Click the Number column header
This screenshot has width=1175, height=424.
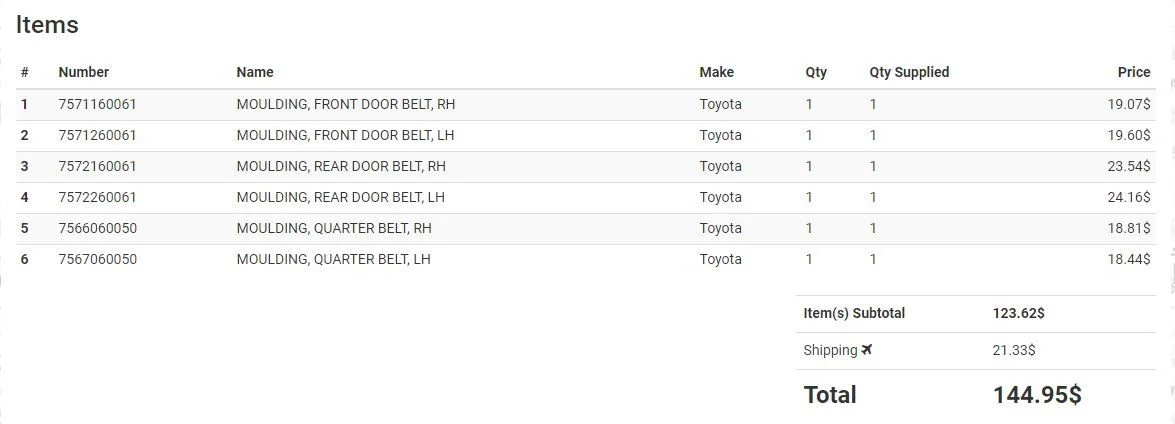pyautogui.click(x=84, y=72)
